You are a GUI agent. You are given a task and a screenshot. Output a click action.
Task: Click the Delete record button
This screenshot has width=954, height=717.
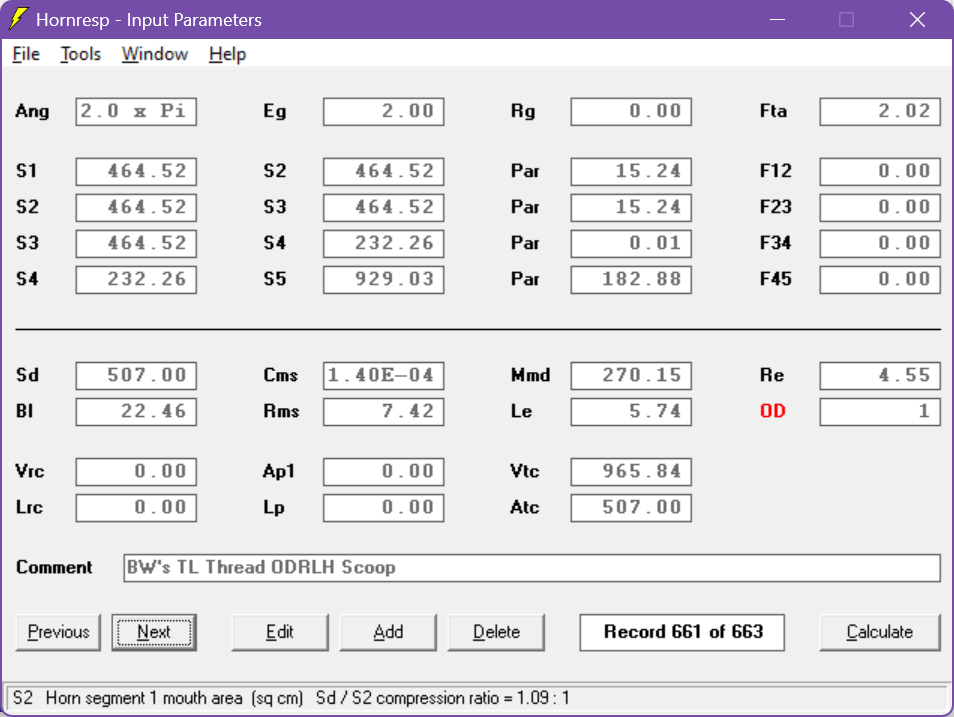[x=496, y=632]
